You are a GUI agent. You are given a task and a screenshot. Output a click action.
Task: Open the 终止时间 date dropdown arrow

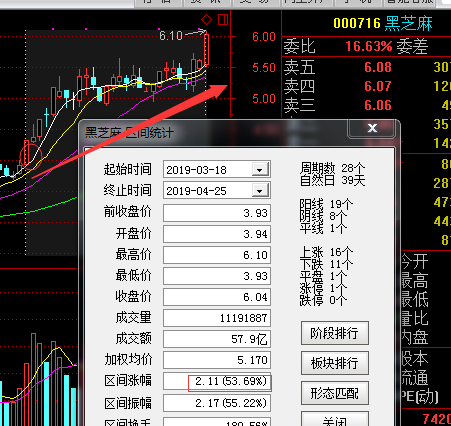click(x=259, y=191)
